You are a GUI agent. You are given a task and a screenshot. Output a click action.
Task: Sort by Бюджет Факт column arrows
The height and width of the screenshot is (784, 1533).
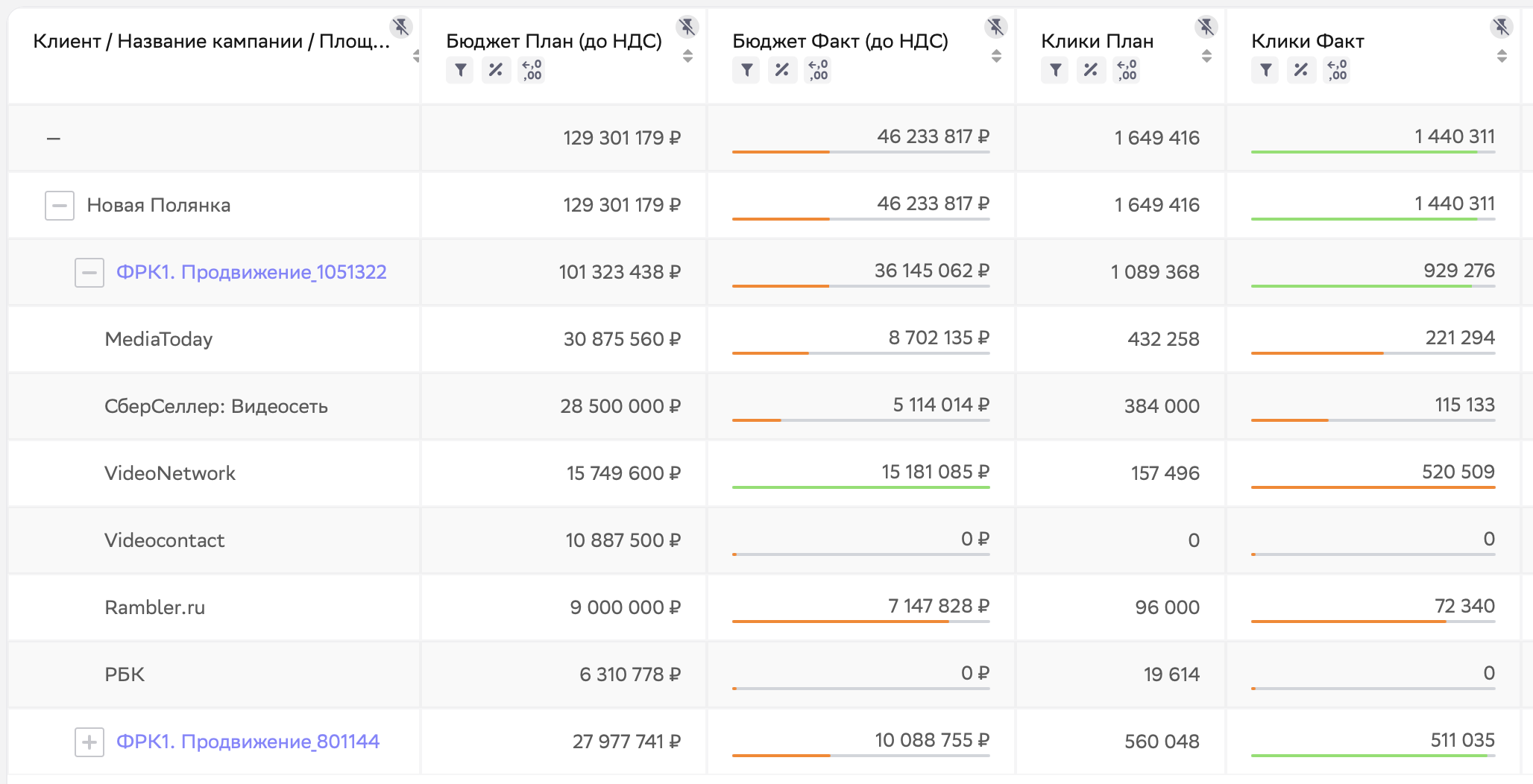pyautogui.click(x=996, y=56)
